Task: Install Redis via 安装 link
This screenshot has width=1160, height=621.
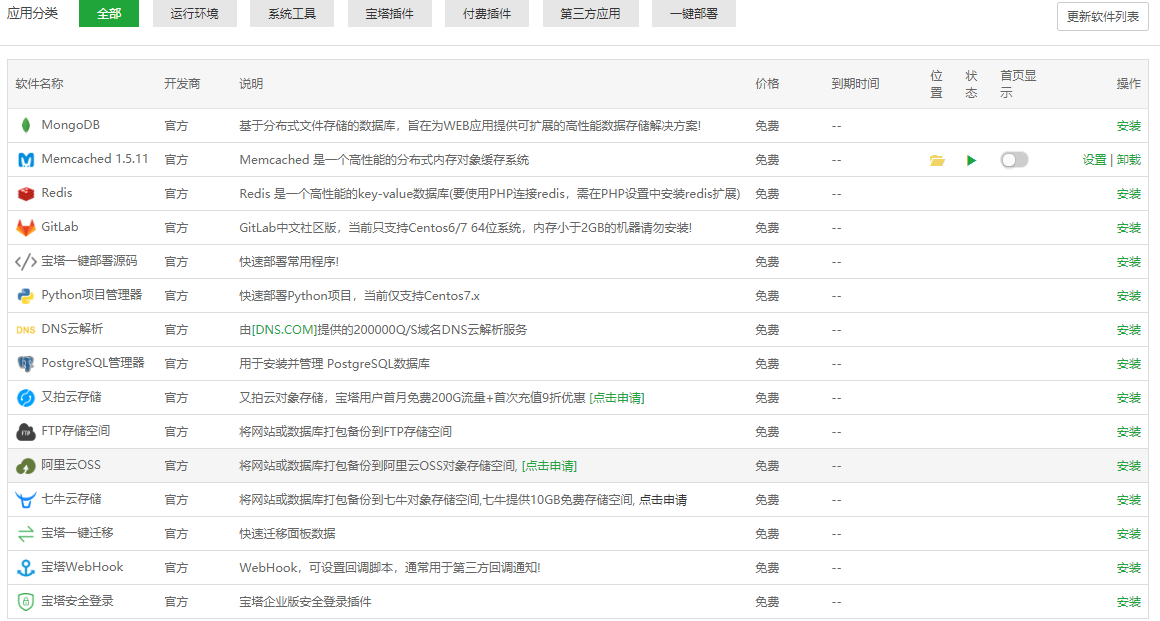Action: 1129,194
